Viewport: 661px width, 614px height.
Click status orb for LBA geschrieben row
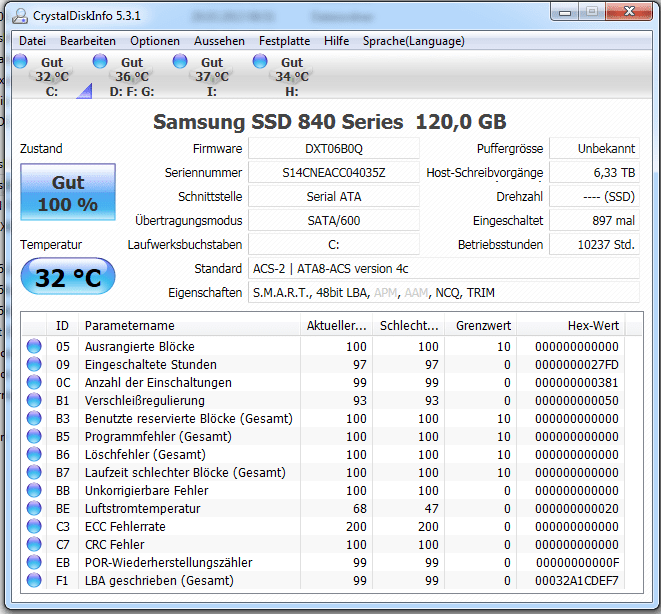tap(35, 581)
